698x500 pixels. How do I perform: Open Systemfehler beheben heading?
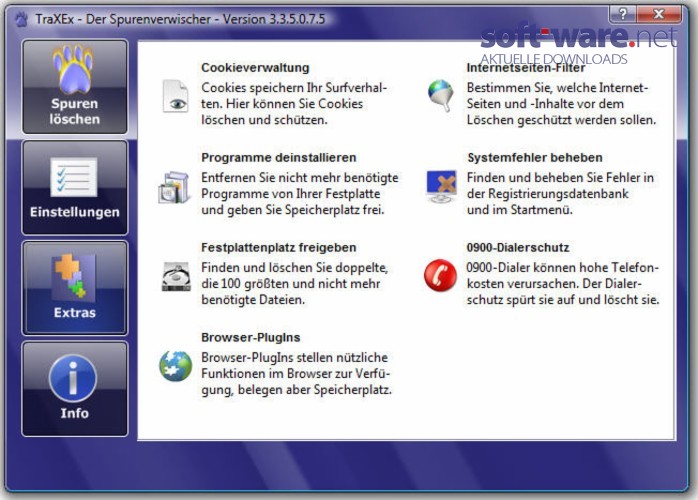535,158
